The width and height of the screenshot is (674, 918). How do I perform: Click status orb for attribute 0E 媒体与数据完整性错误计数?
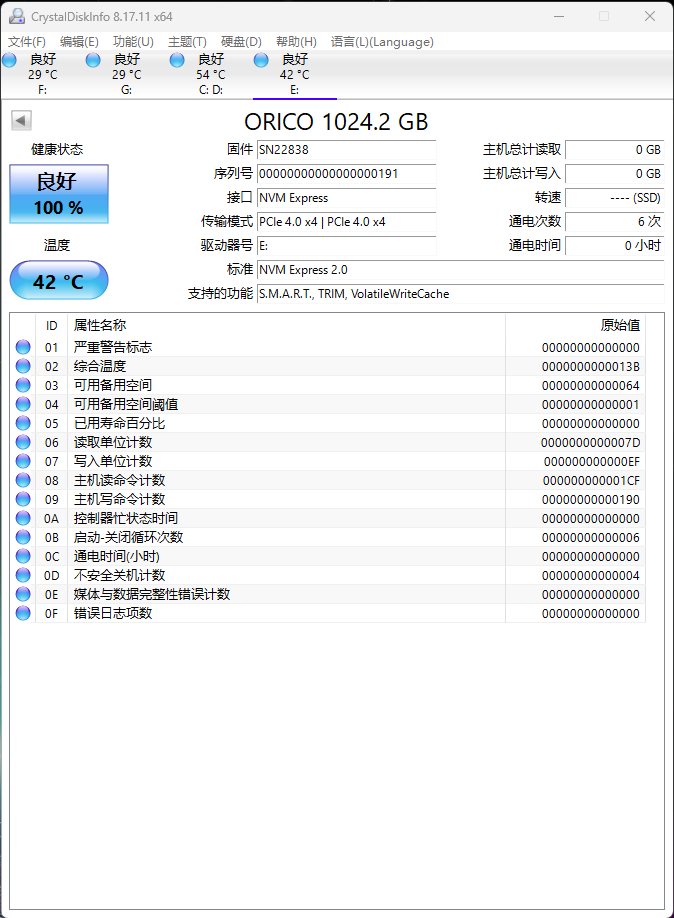[23, 594]
